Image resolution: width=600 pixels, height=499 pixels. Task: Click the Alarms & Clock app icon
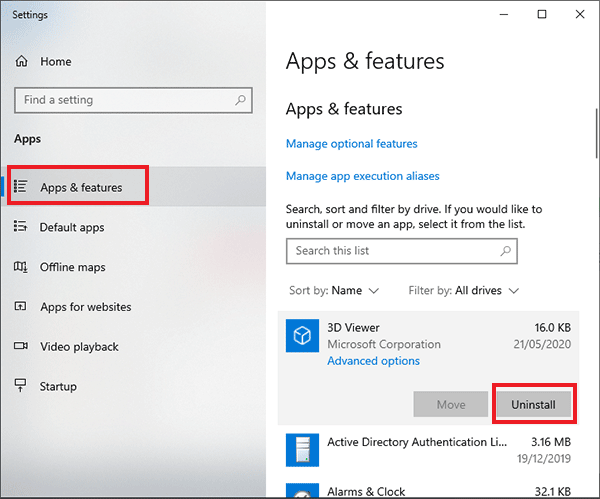tap(302, 491)
